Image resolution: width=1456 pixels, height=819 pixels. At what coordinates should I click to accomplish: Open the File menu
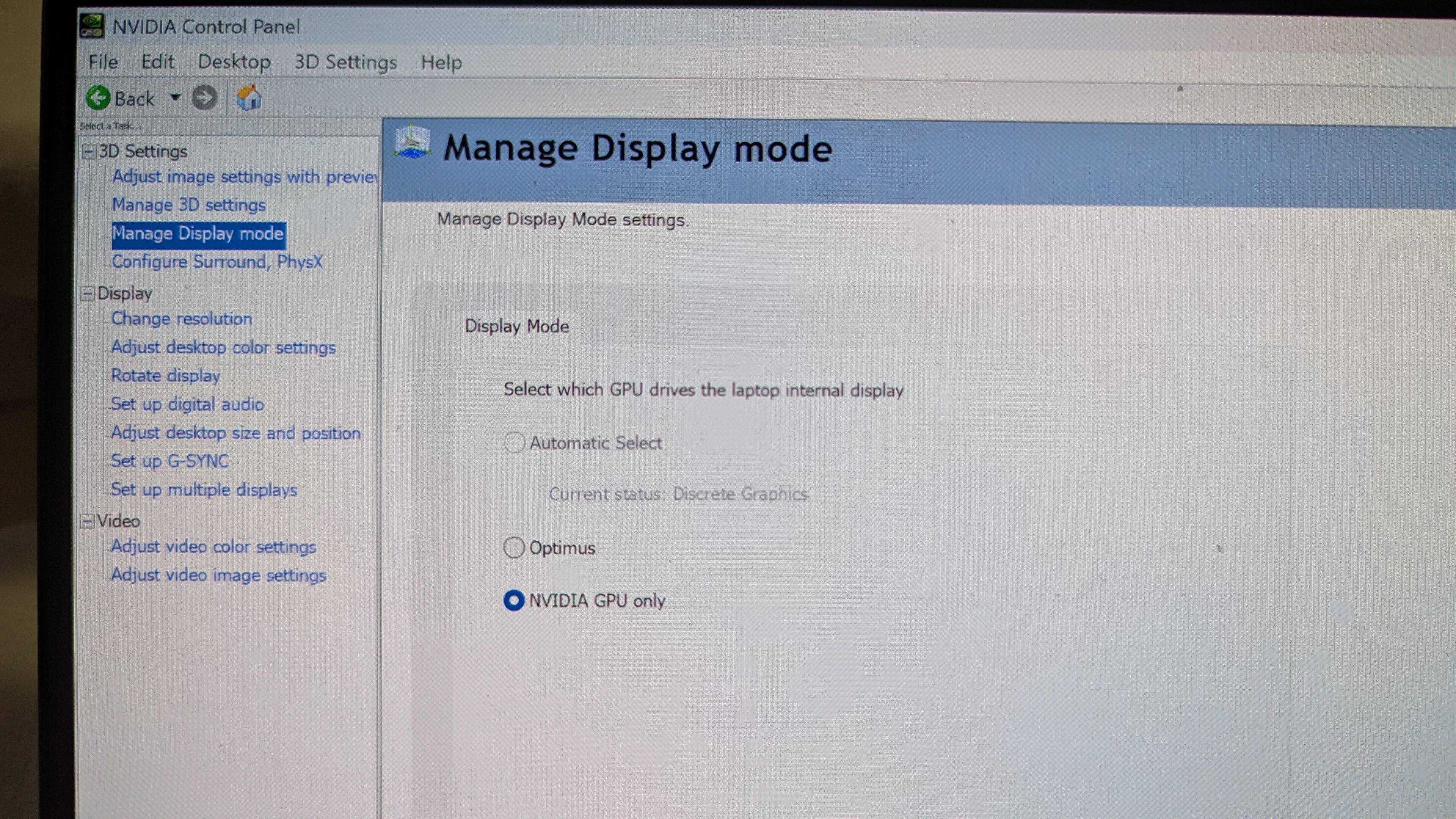point(103,61)
